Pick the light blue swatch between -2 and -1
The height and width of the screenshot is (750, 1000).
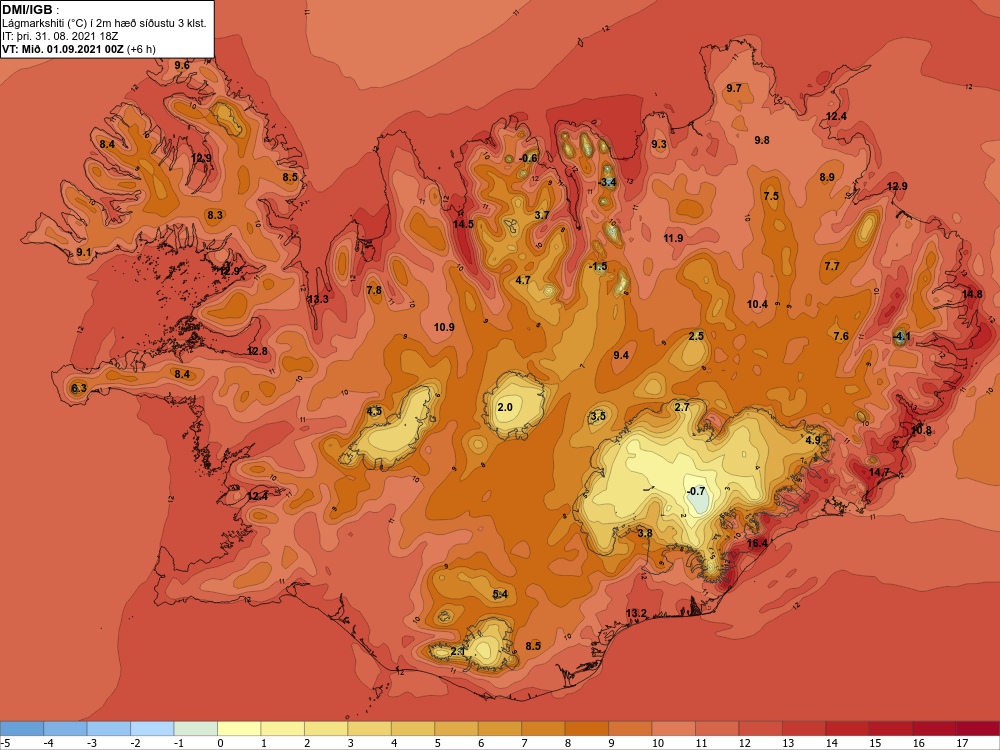(x=152, y=728)
